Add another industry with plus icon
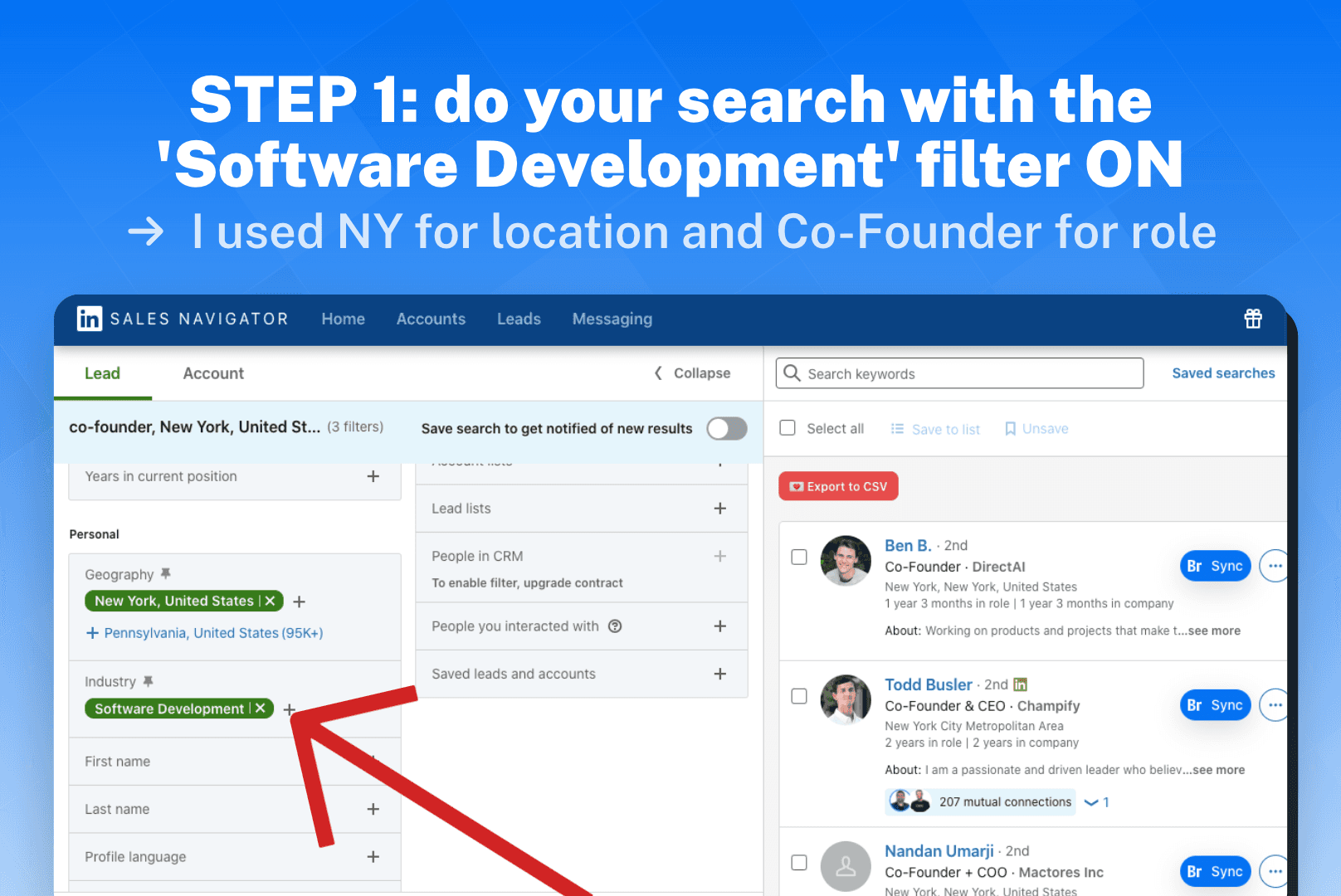 coord(289,709)
